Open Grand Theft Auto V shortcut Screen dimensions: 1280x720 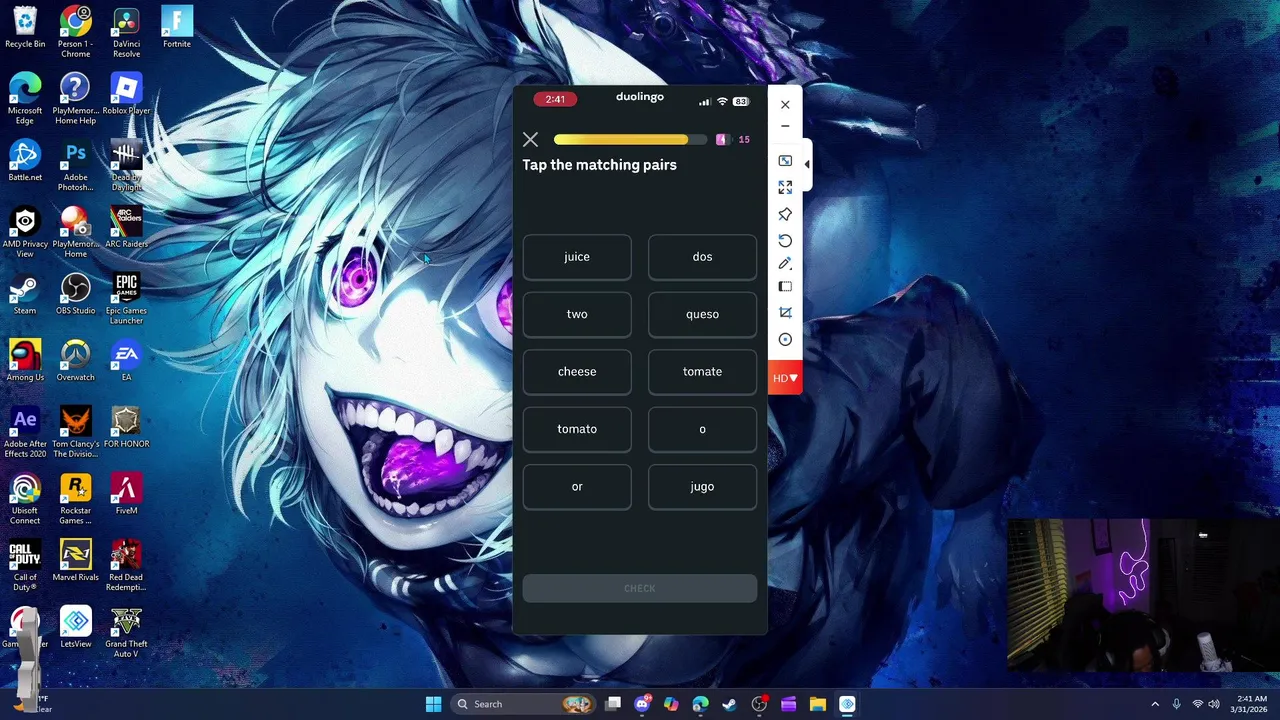pyautogui.click(x=126, y=632)
